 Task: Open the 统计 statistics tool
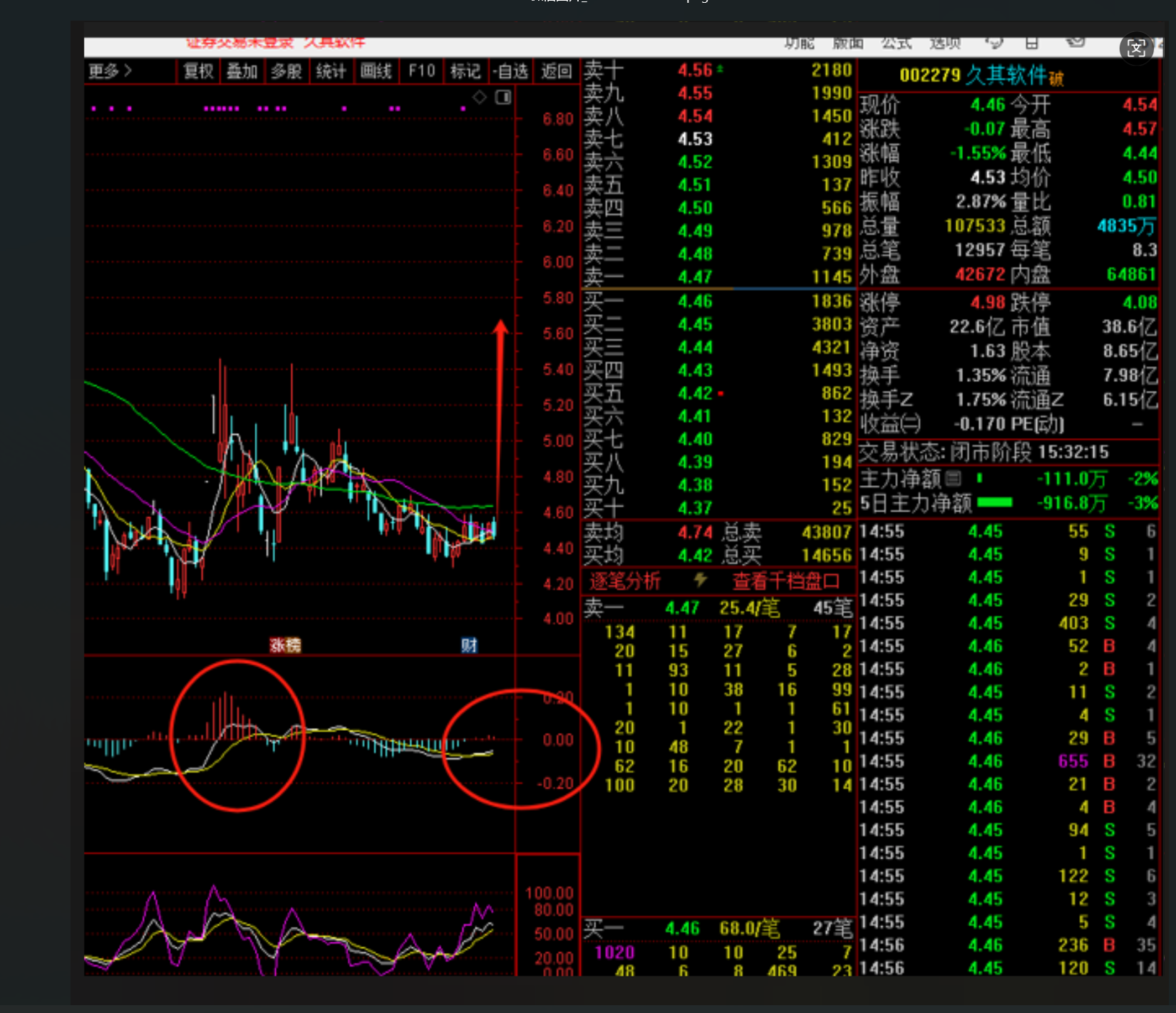coord(331,71)
